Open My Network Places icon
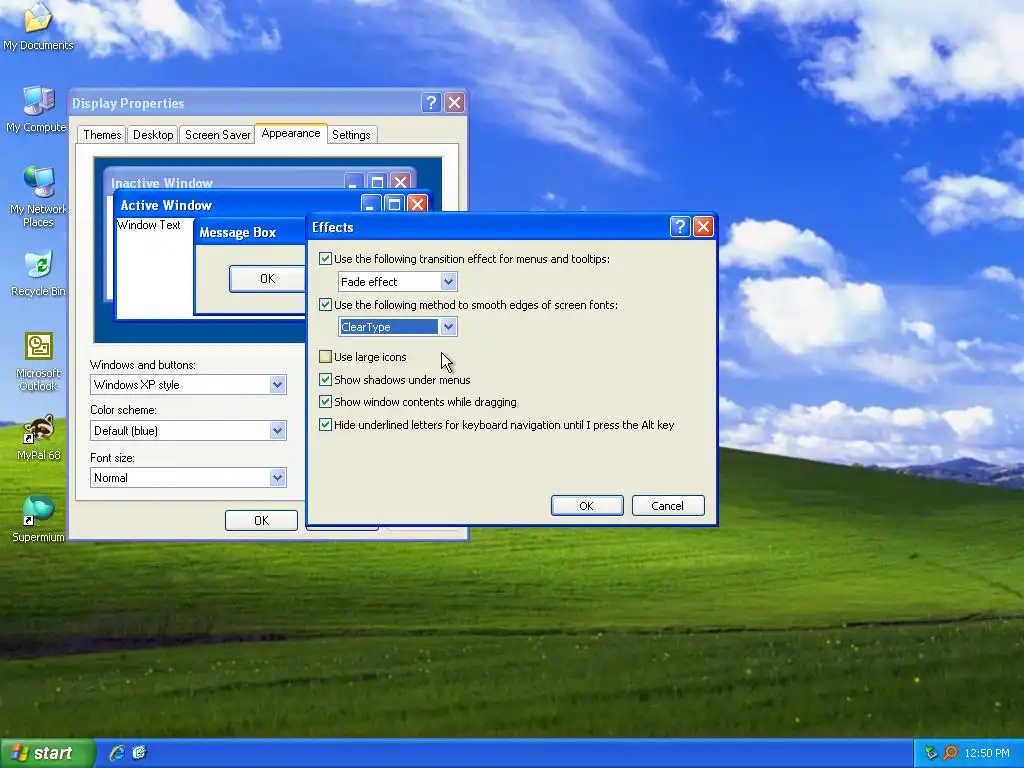Screen dimensions: 1024x768 (x=38, y=196)
